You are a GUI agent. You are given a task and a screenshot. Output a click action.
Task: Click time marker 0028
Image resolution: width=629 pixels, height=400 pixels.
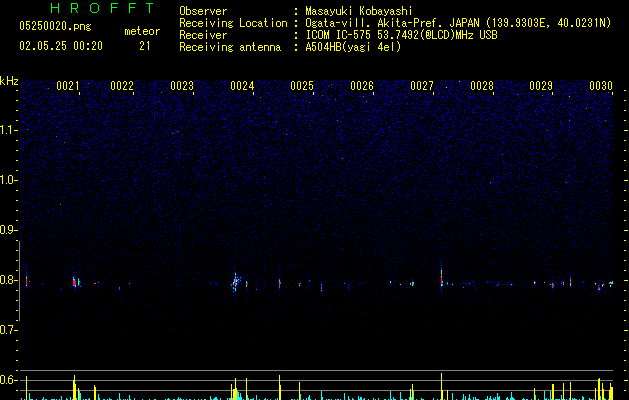(x=482, y=86)
